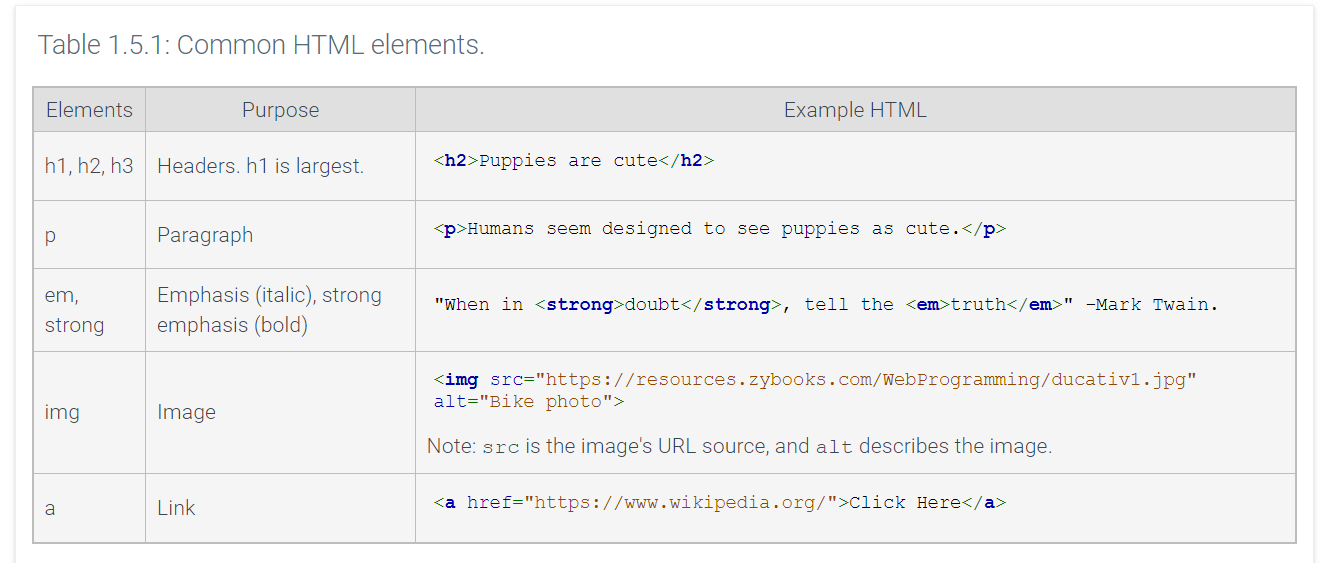Select the 'Link' purpose cell

176,508
